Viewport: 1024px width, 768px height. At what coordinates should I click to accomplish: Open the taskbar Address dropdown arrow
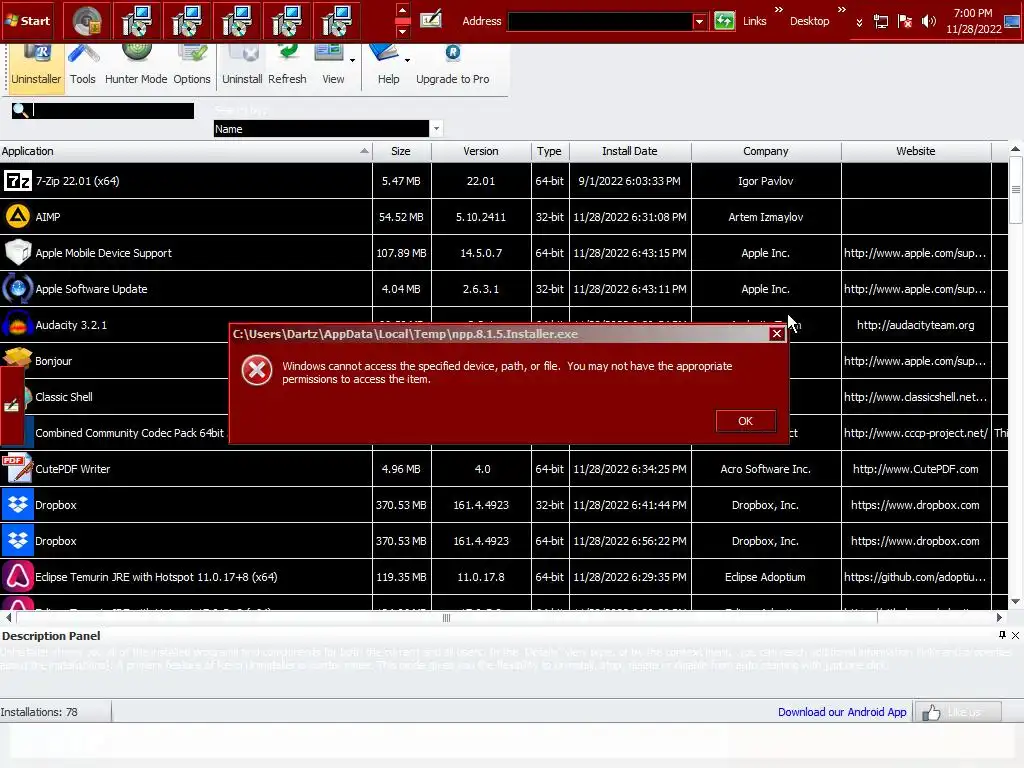[x=699, y=21]
